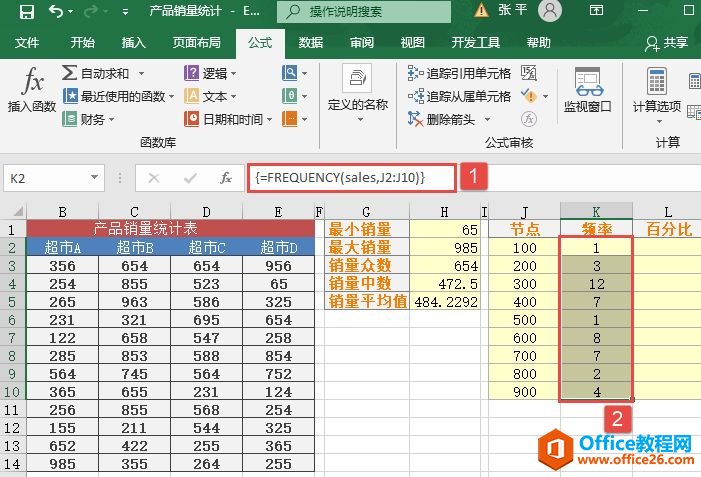Open the 监视窗口 watch window

pos(587,90)
